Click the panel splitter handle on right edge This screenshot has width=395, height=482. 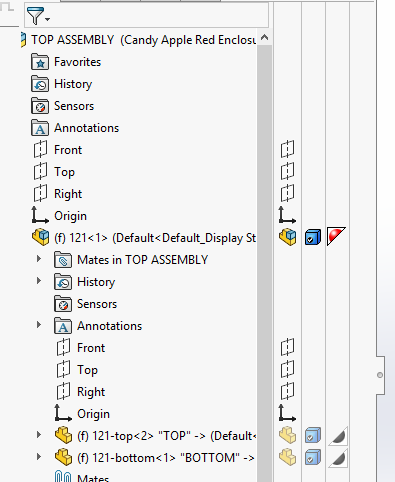380,375
